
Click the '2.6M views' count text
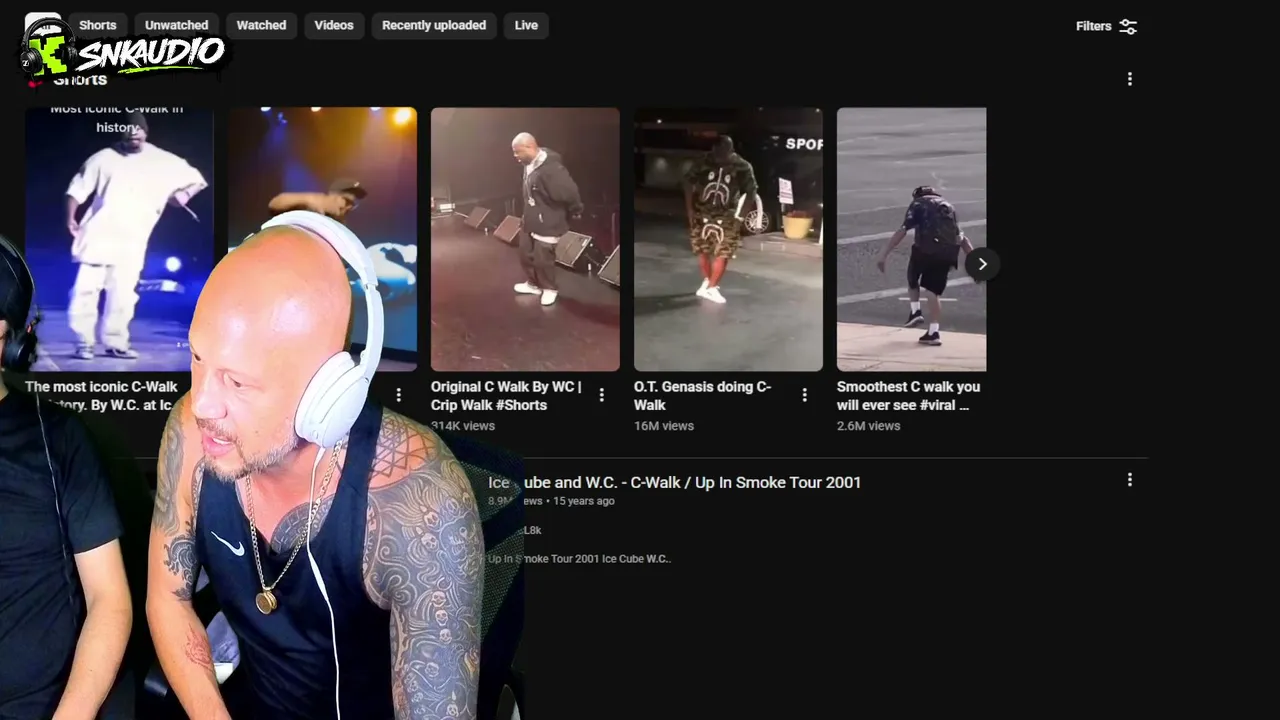click(869, 426)
